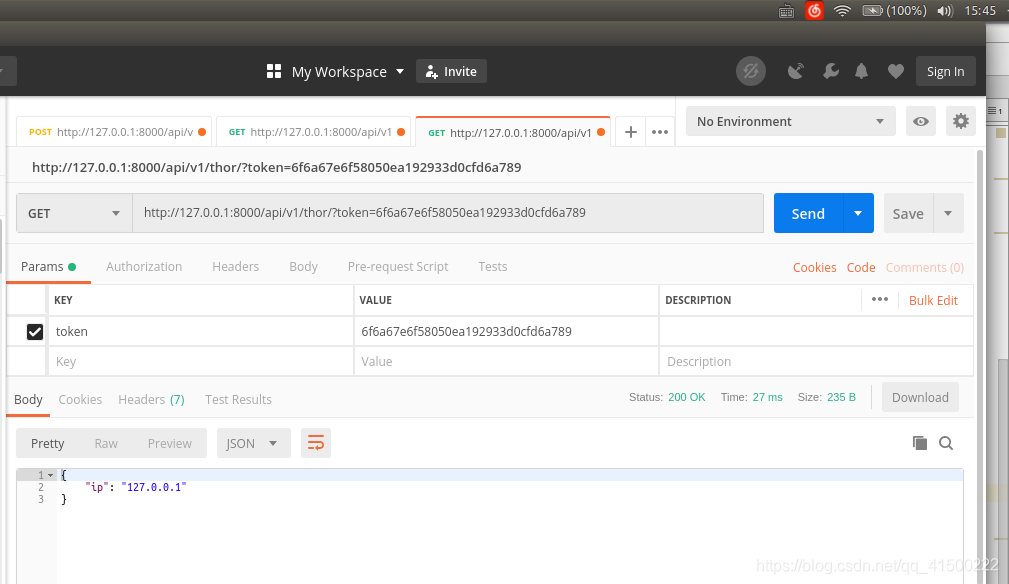
Task: Open the NetEase music tray icon
Action: (814, 10)
